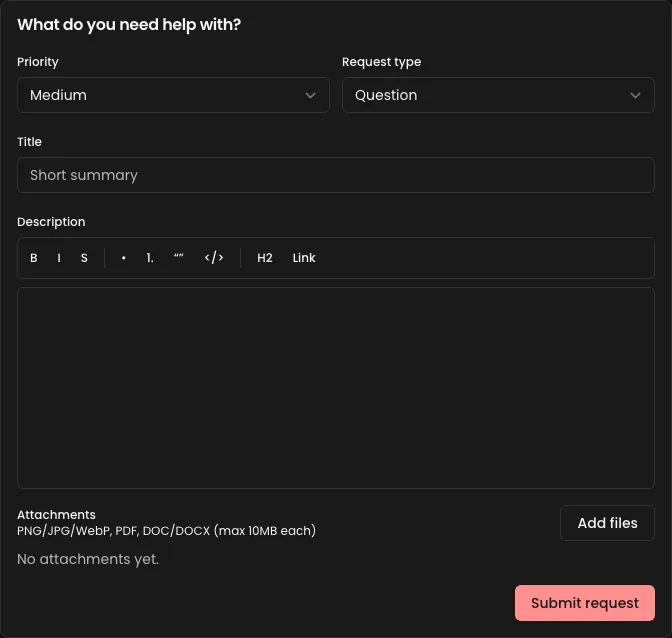The image size is (672, 638).
Task: Insert a Link in the description
Action: [304, 258]
